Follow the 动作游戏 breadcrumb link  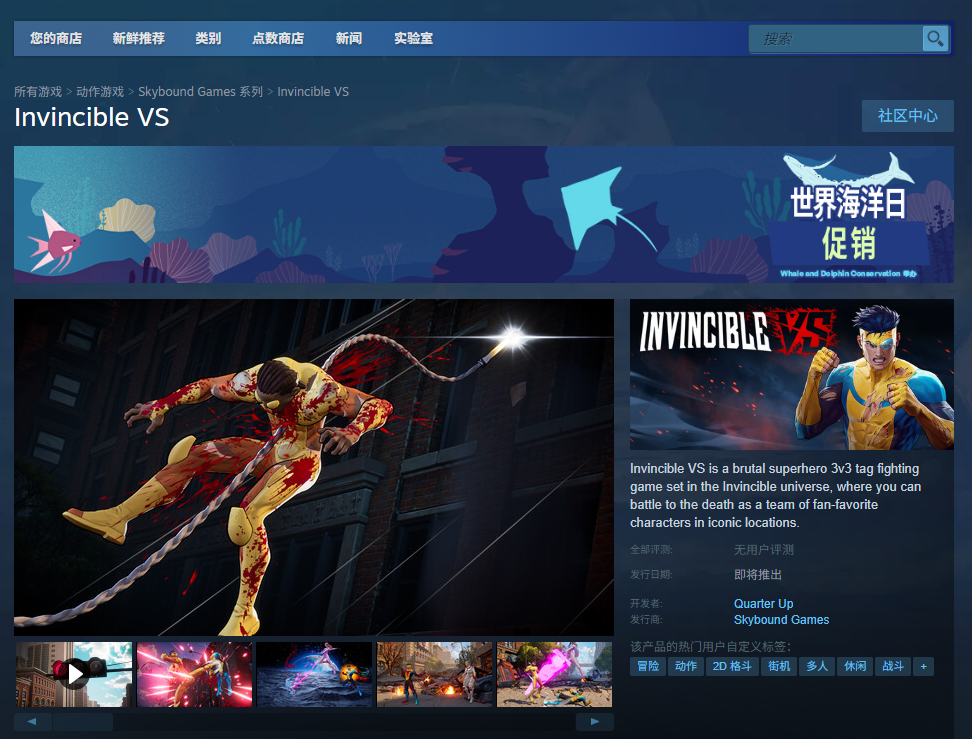pyautogui.click(x=100, y=92)
